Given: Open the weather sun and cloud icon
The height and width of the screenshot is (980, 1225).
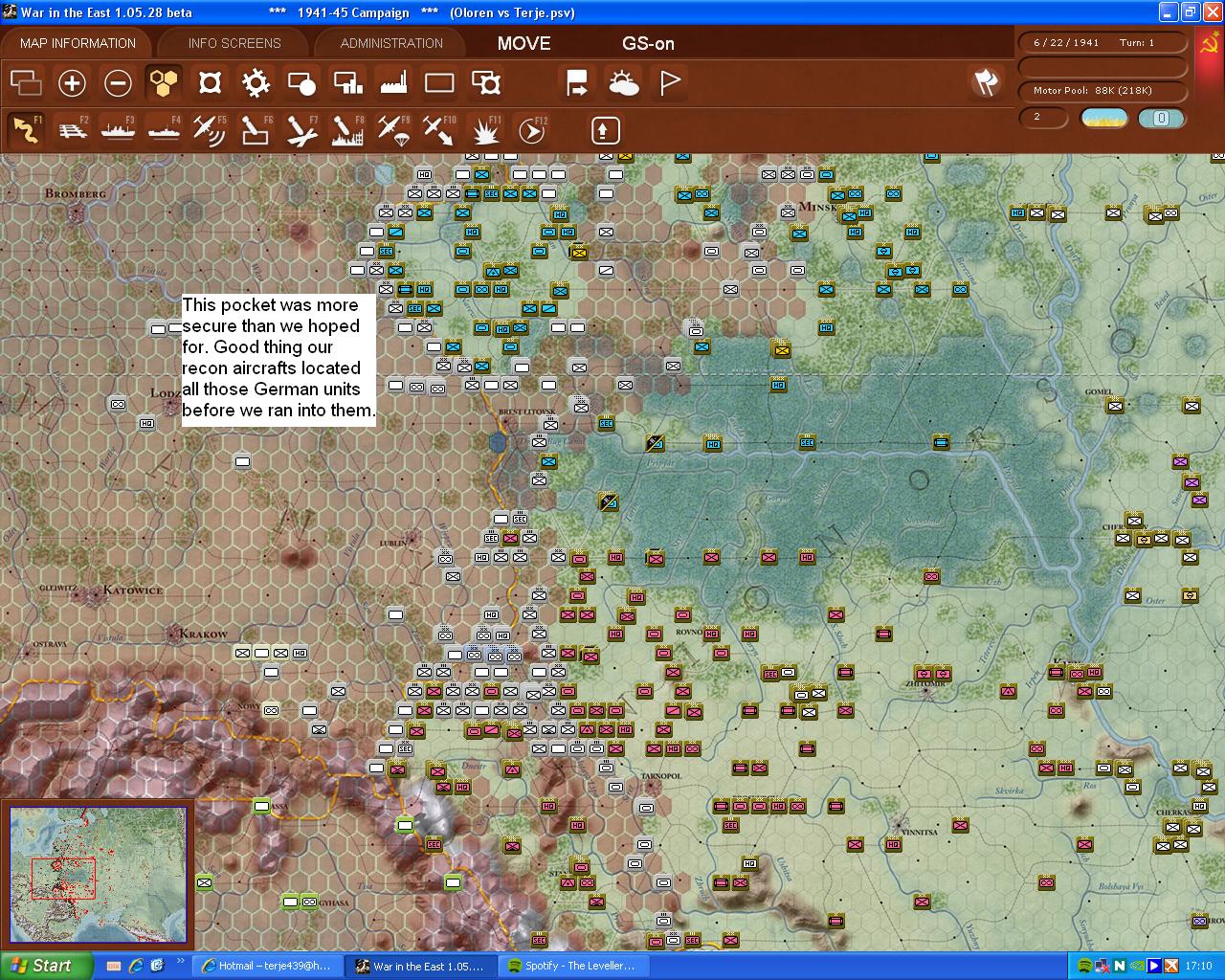Looking at the screenshot, I should pyautogui.click(x=624, y=83).
